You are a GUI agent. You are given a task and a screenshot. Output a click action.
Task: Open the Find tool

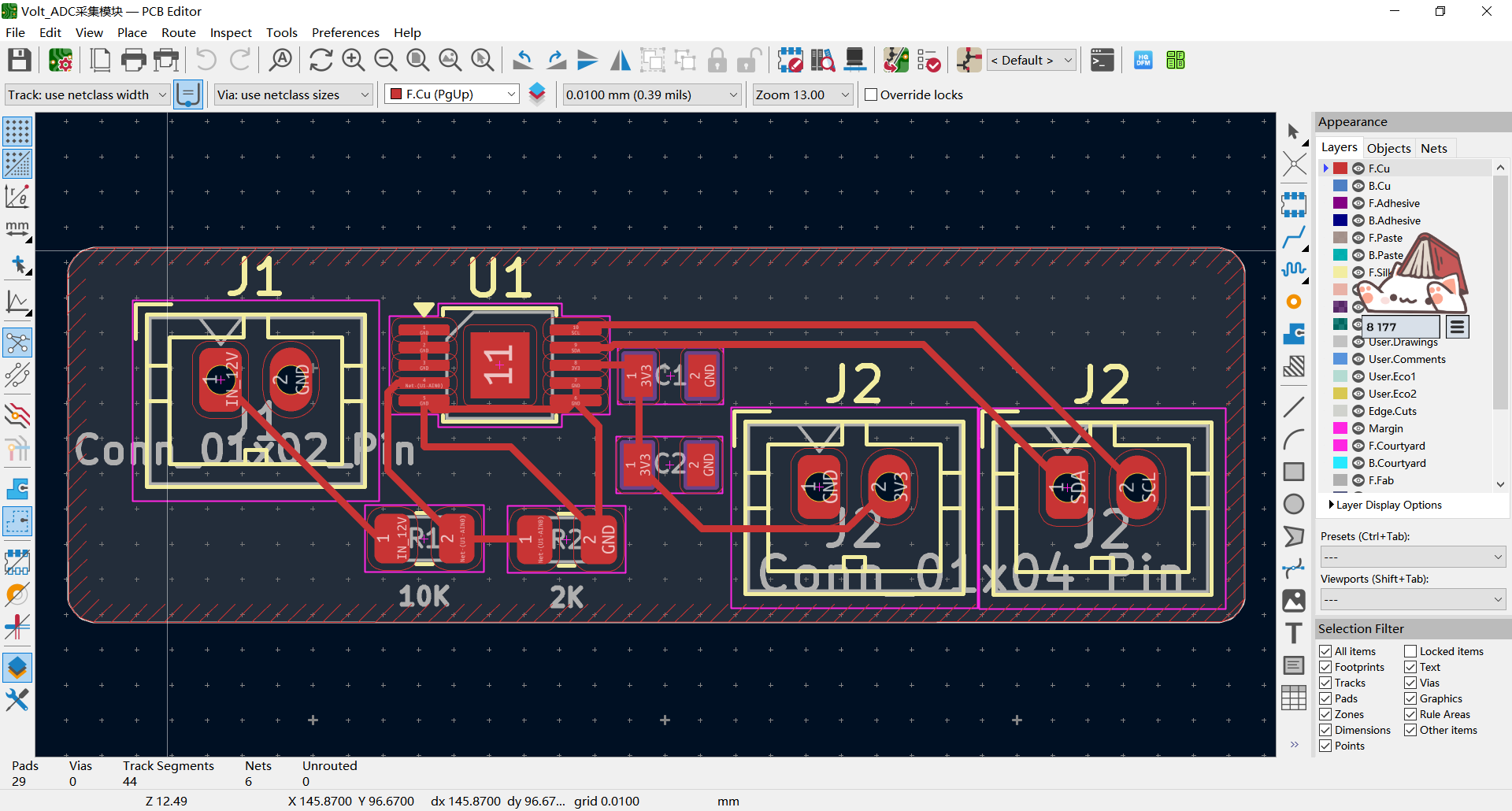pyautogui.click(x=280, y=60)
